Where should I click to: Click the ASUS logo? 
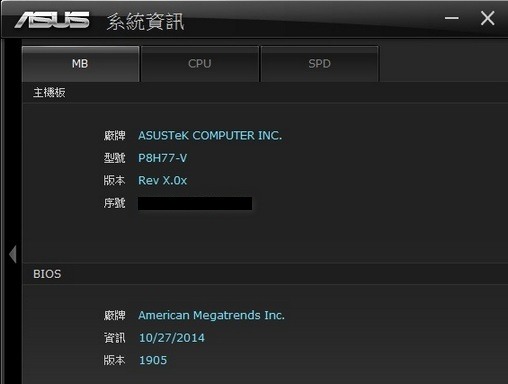point(52,20)
